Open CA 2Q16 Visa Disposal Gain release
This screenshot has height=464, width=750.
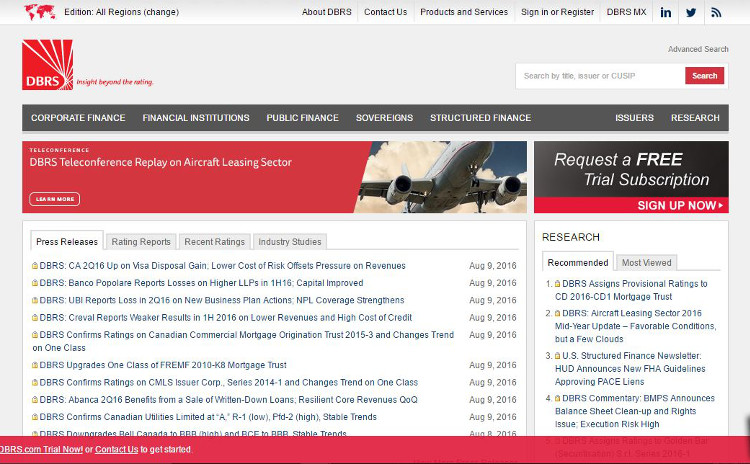tap(222, 265)
